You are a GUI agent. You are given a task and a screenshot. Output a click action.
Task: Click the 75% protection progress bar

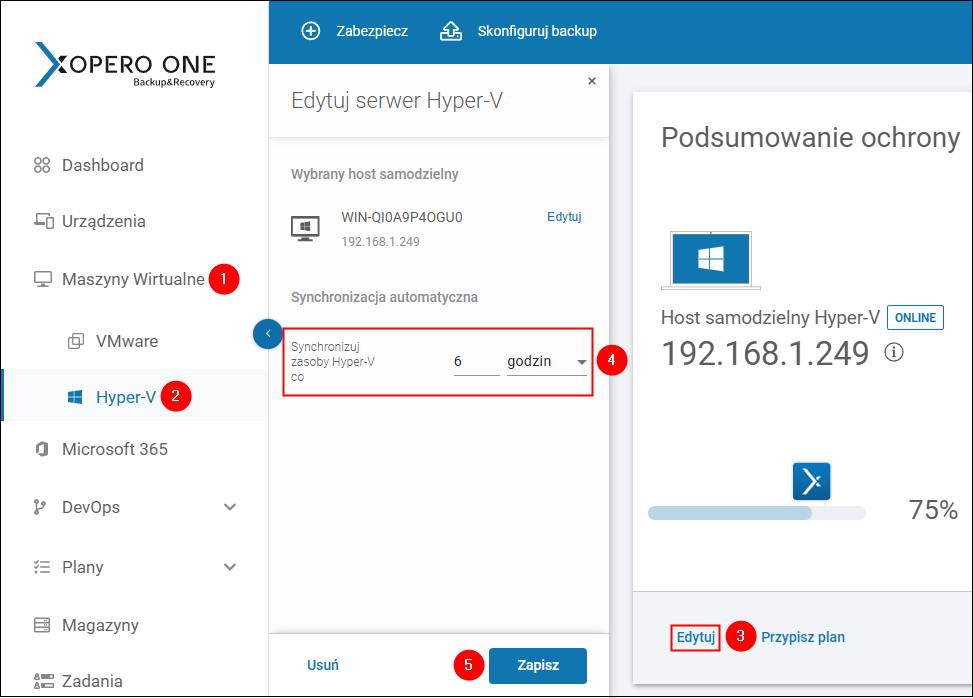click(x=756, y=512)
